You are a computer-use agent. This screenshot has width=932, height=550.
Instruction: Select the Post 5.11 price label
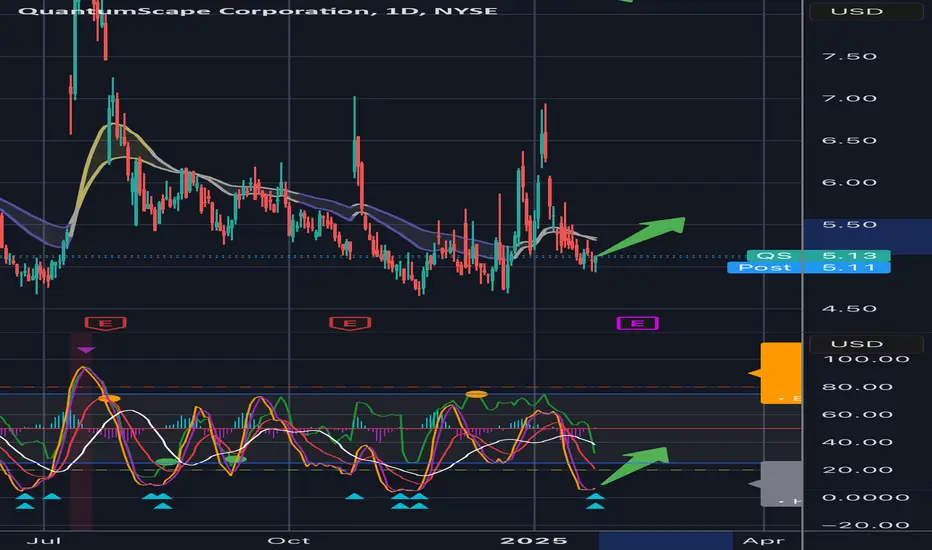point(808,268)
